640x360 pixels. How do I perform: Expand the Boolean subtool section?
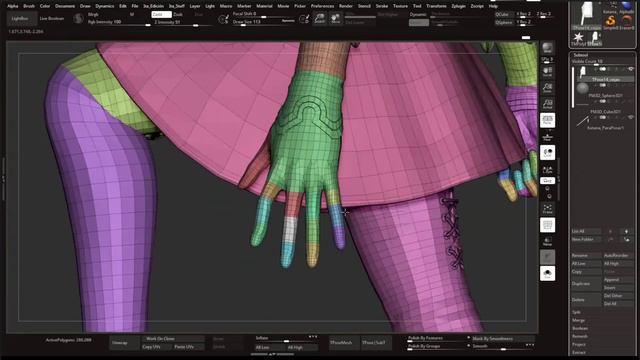(580, 328)
